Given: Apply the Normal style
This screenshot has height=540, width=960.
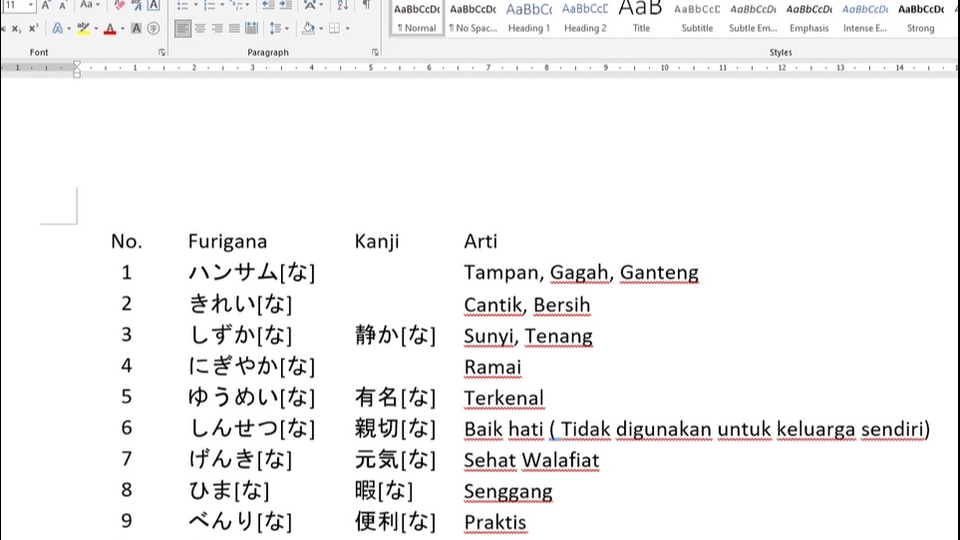Looking at the screenshot, I should coord(417,17).
